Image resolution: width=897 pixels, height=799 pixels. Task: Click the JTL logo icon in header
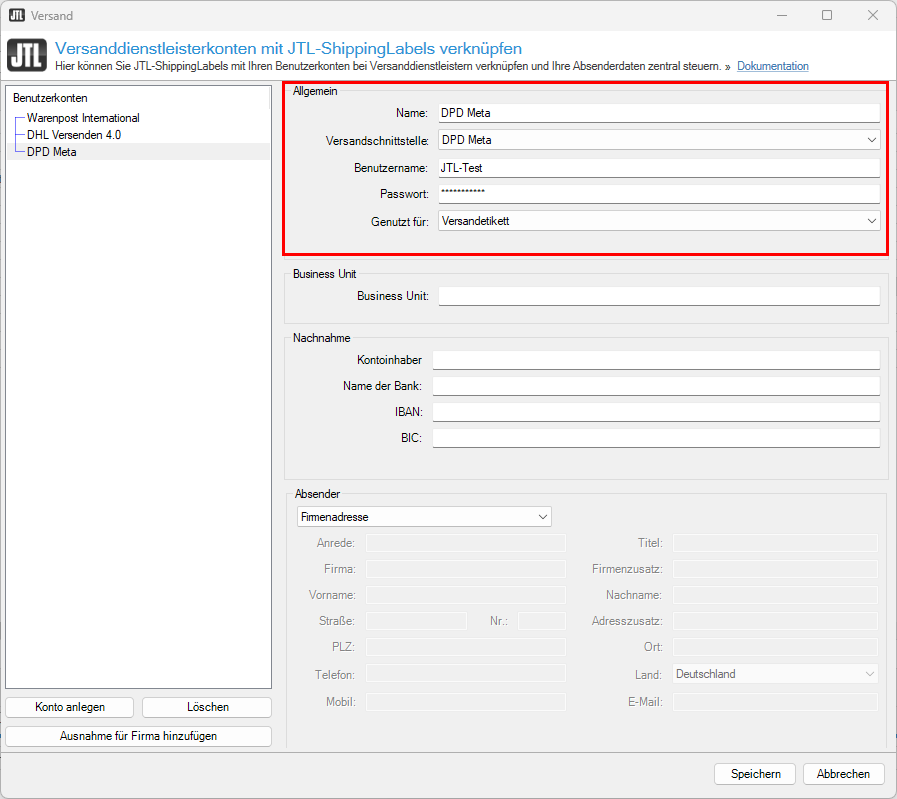click(27, 57)
